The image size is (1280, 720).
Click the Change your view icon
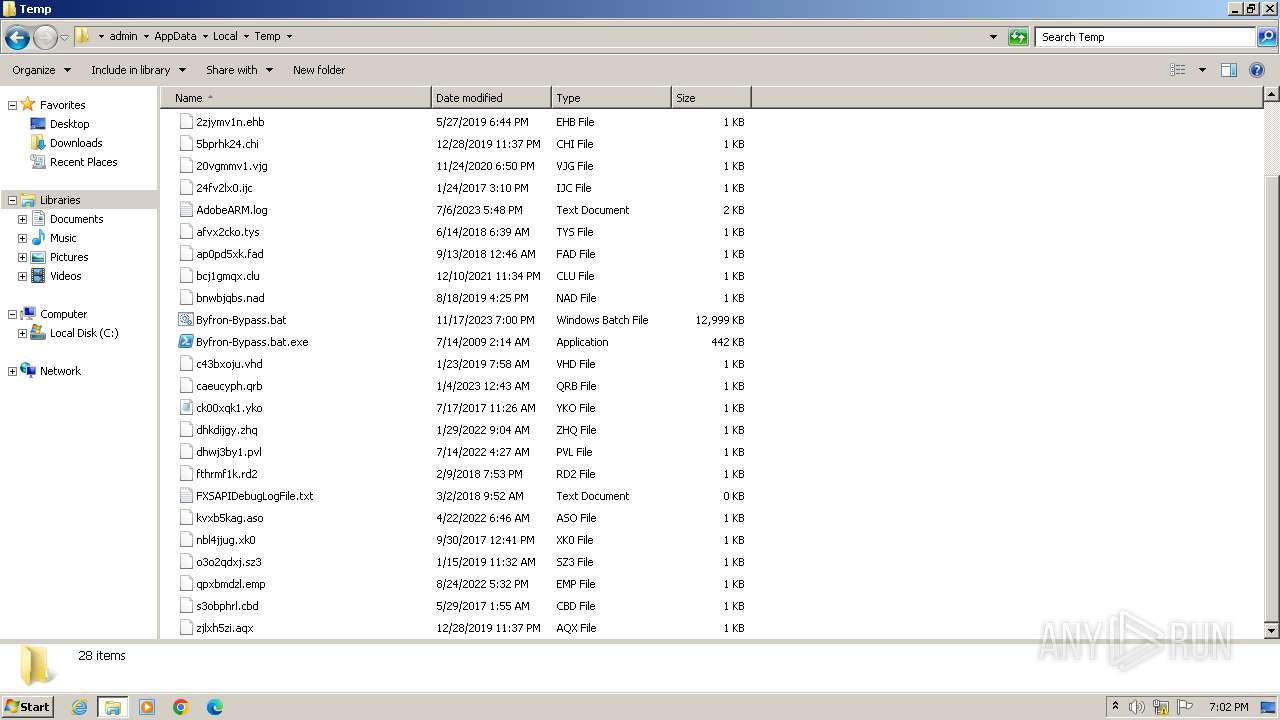1178,70
